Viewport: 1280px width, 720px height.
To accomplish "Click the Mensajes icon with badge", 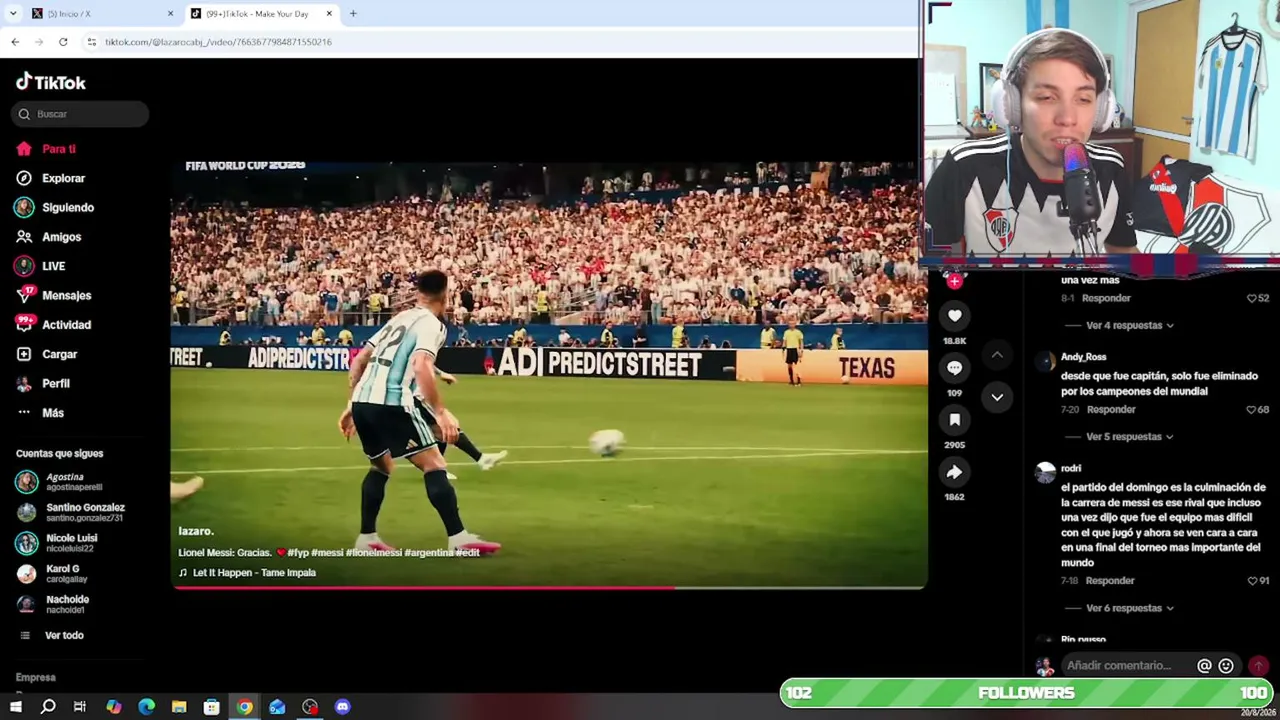I will [x=24, y=295].
